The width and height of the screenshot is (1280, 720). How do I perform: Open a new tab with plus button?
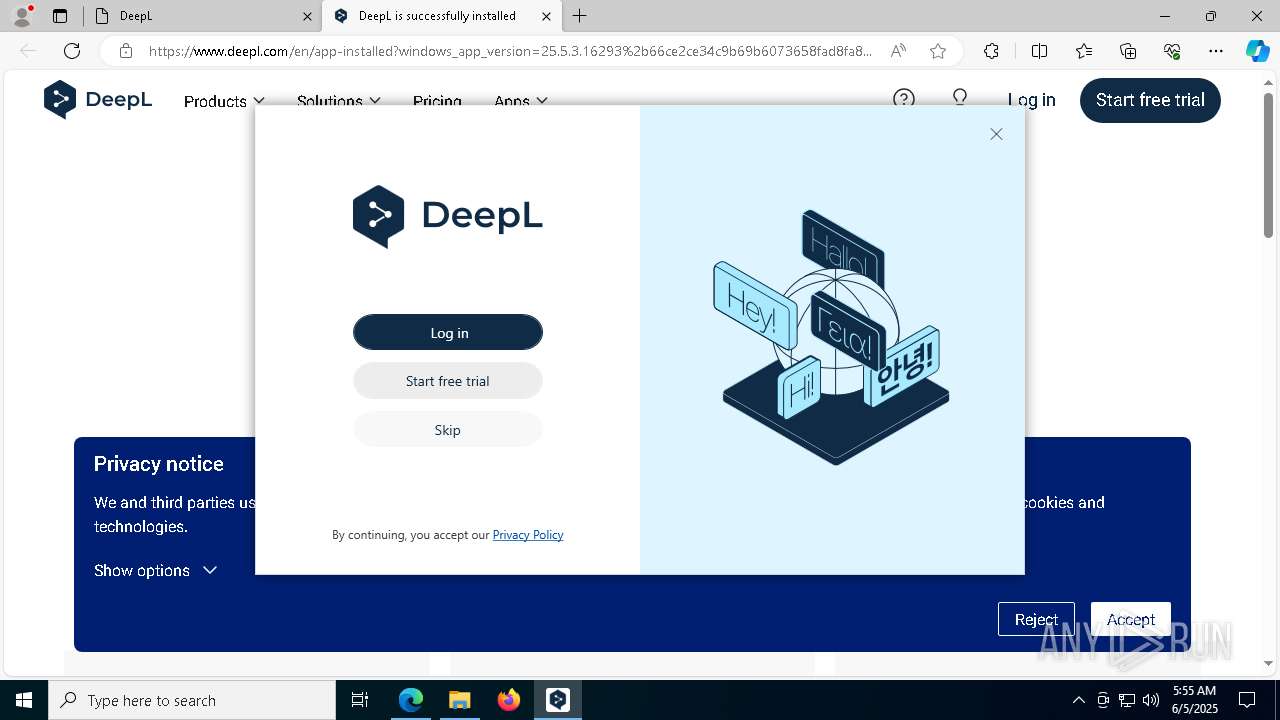[580, 16]
